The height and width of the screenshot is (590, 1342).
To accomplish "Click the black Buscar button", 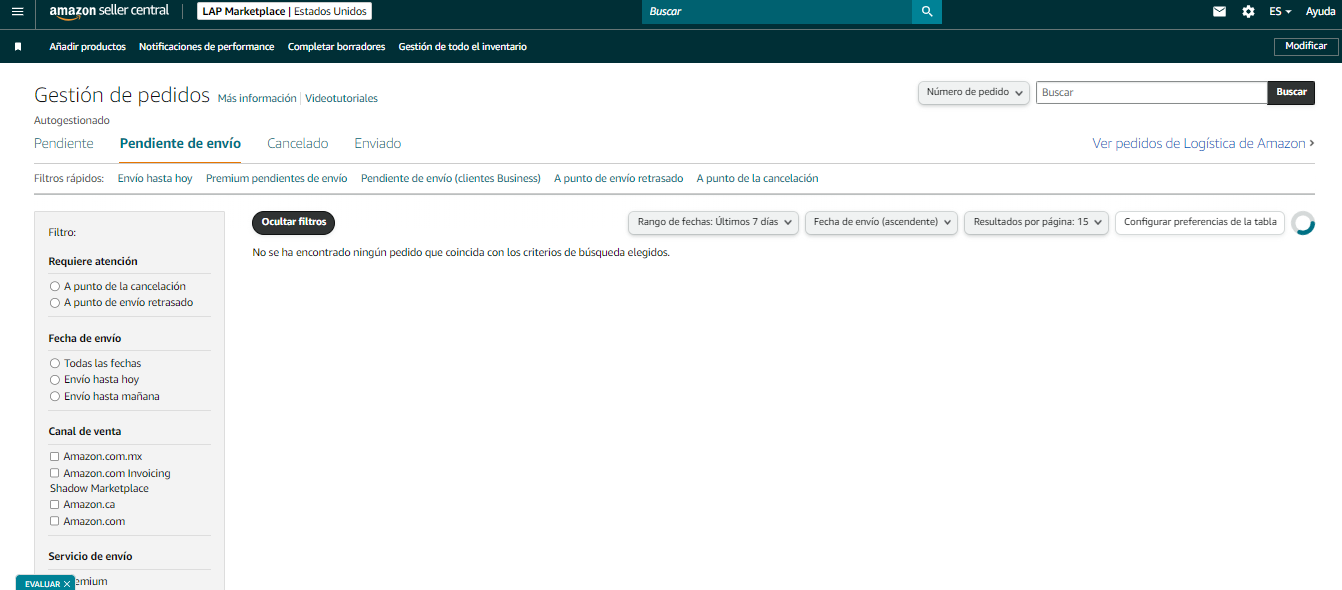I will pos(1291,92).
